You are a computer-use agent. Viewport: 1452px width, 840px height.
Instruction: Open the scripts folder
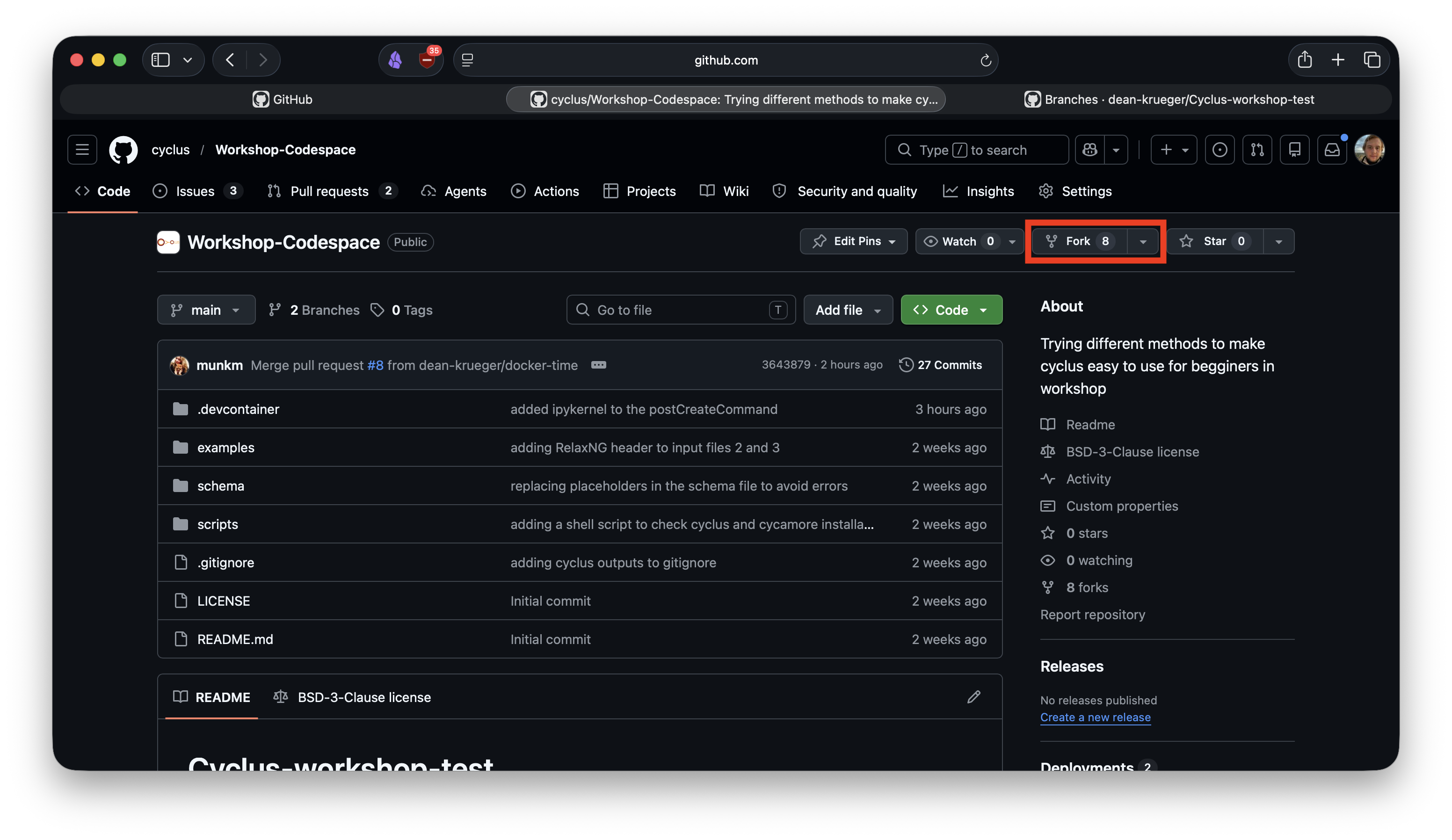217,524
